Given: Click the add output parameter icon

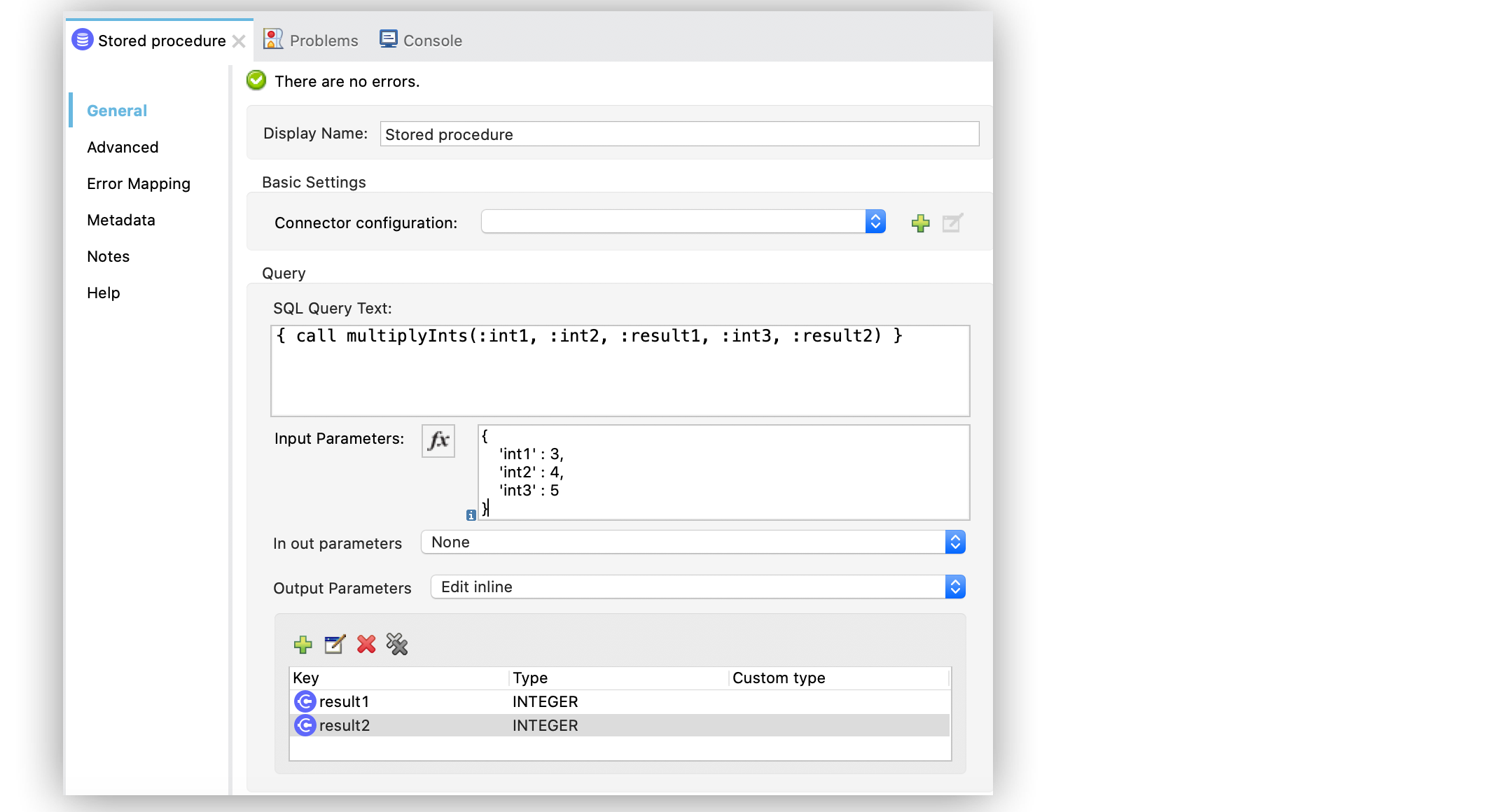Looking at the screenshot, I should coord(302,644).
